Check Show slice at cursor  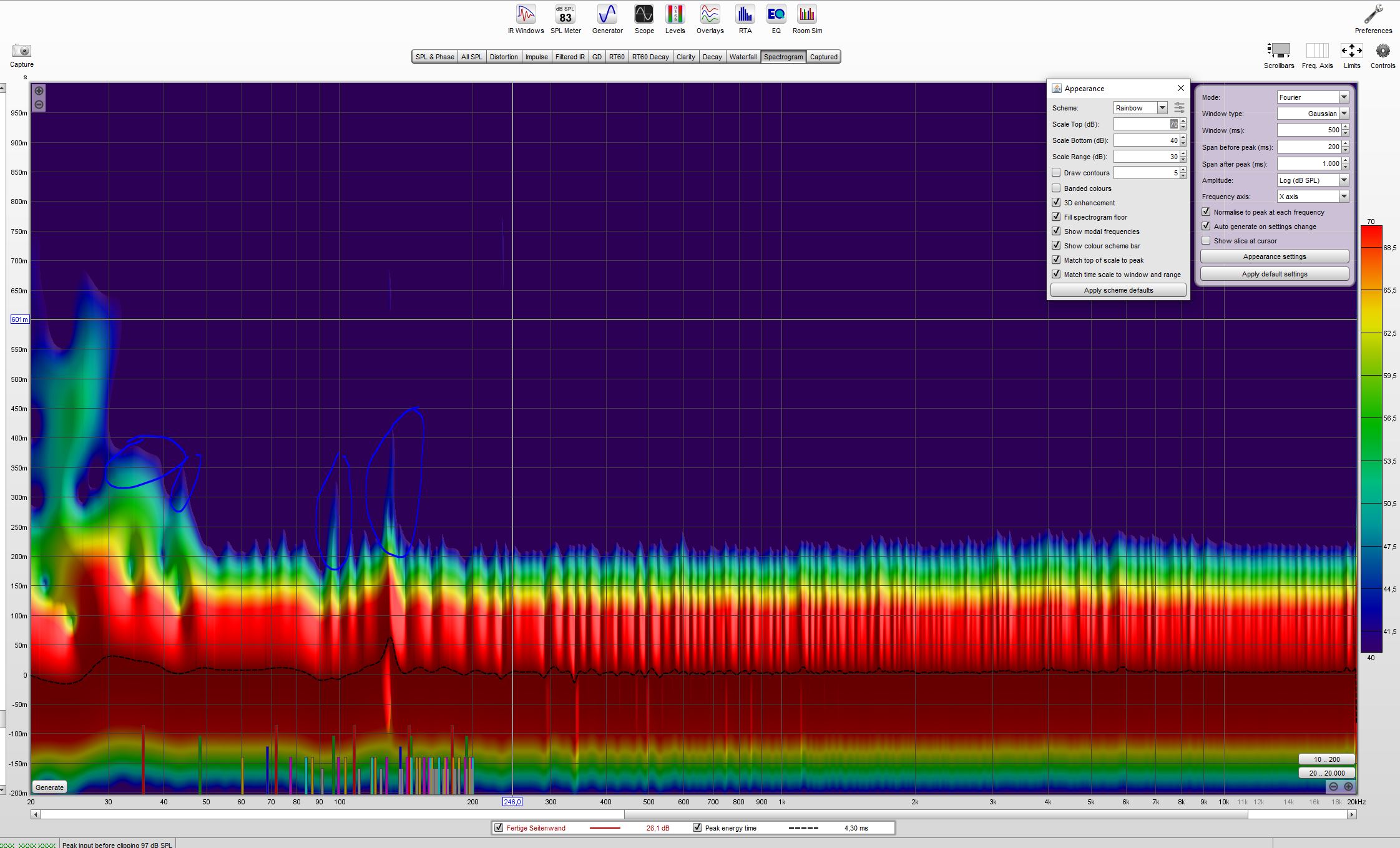[1206, 241]
